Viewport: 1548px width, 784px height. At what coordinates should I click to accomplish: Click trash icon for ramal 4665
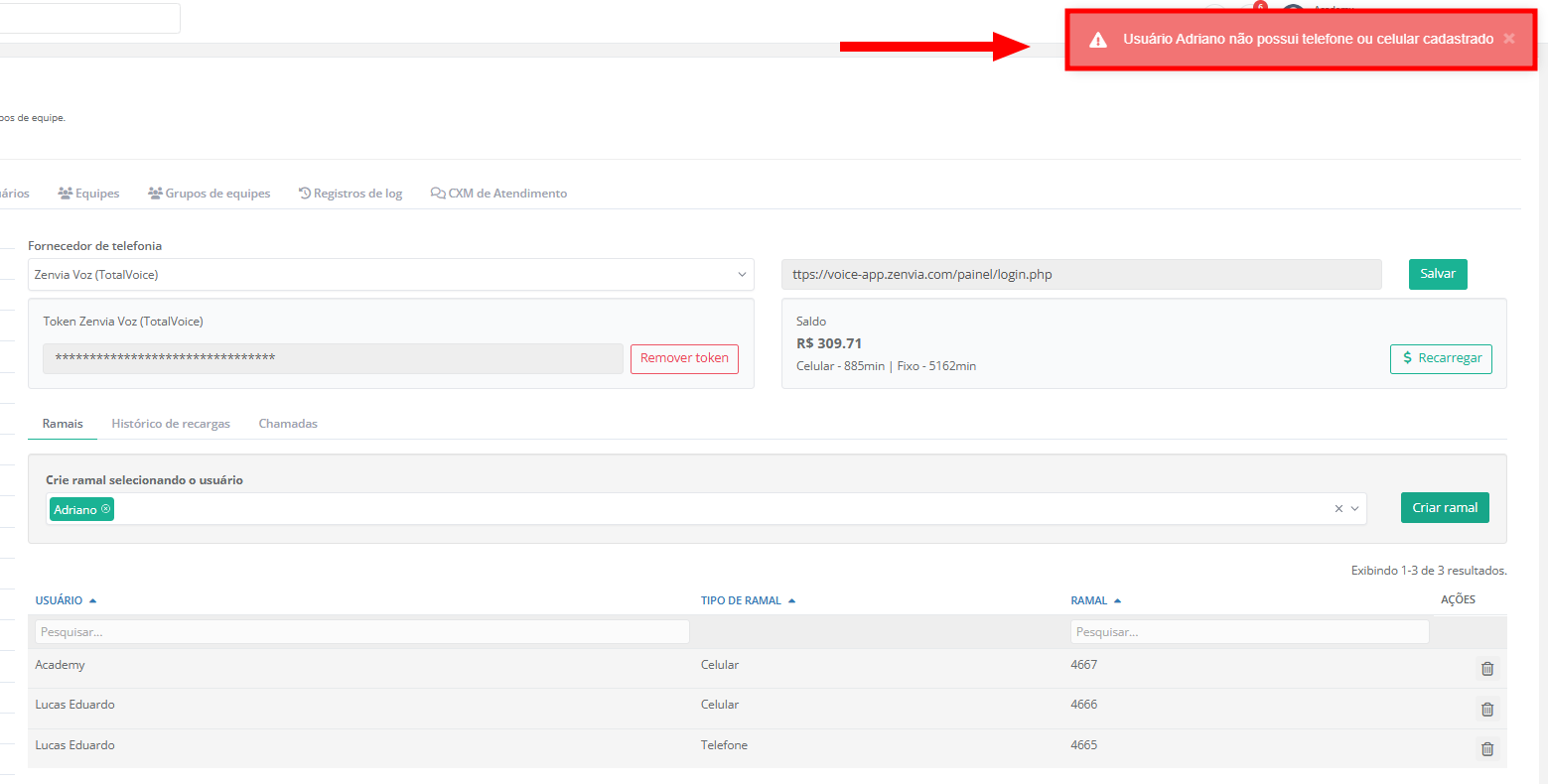[1486, 749]
